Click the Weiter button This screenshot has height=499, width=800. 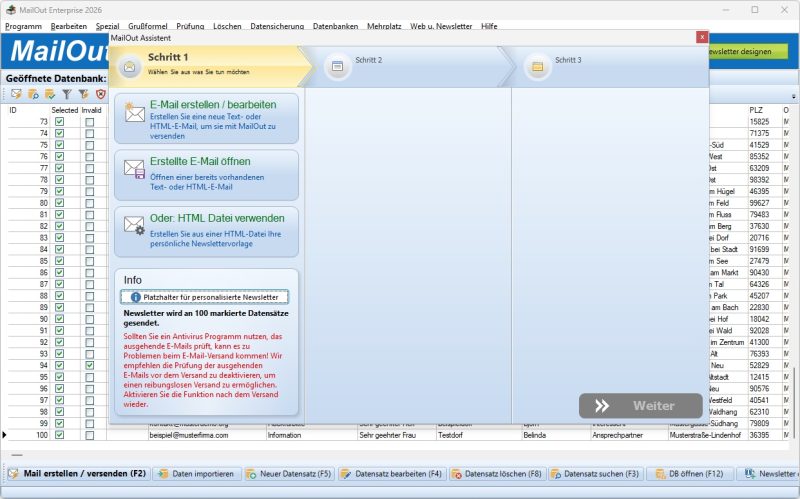pos(640,406)
